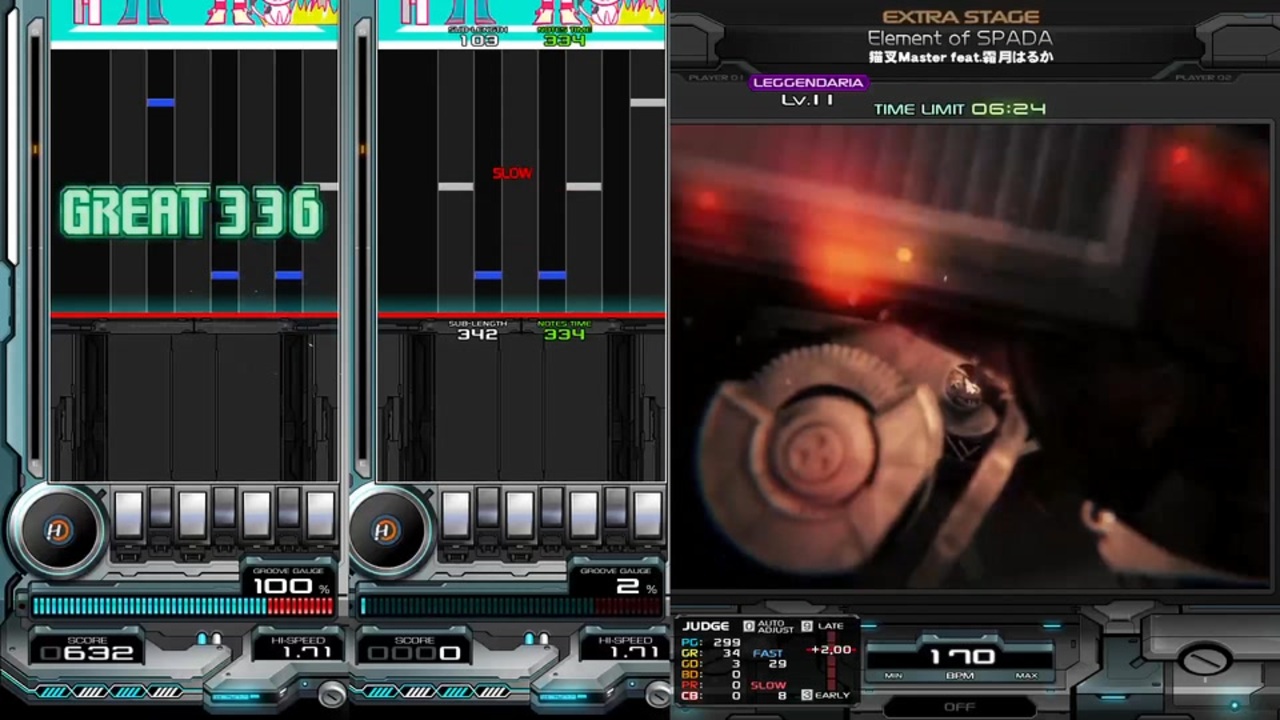Click the right GROOVE GAUGE 2% readout
This screenshot has height=720, width=1280.
pyautogui.click(x=636, y=587)
